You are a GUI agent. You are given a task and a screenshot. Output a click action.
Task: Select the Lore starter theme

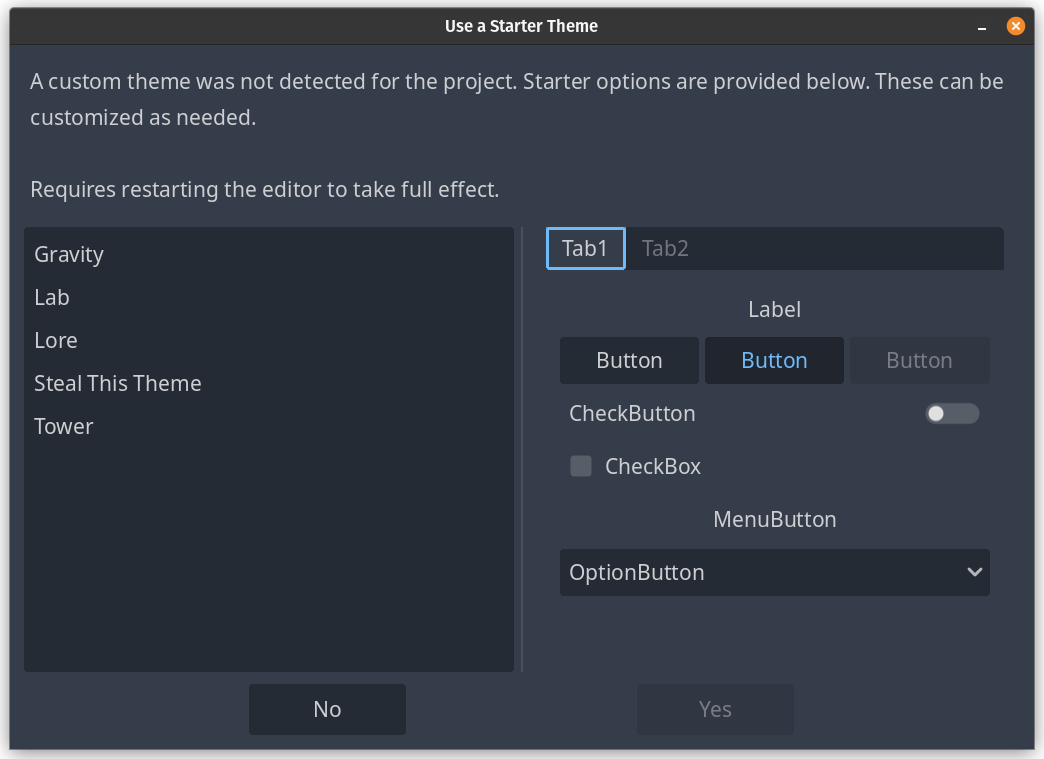56,341
